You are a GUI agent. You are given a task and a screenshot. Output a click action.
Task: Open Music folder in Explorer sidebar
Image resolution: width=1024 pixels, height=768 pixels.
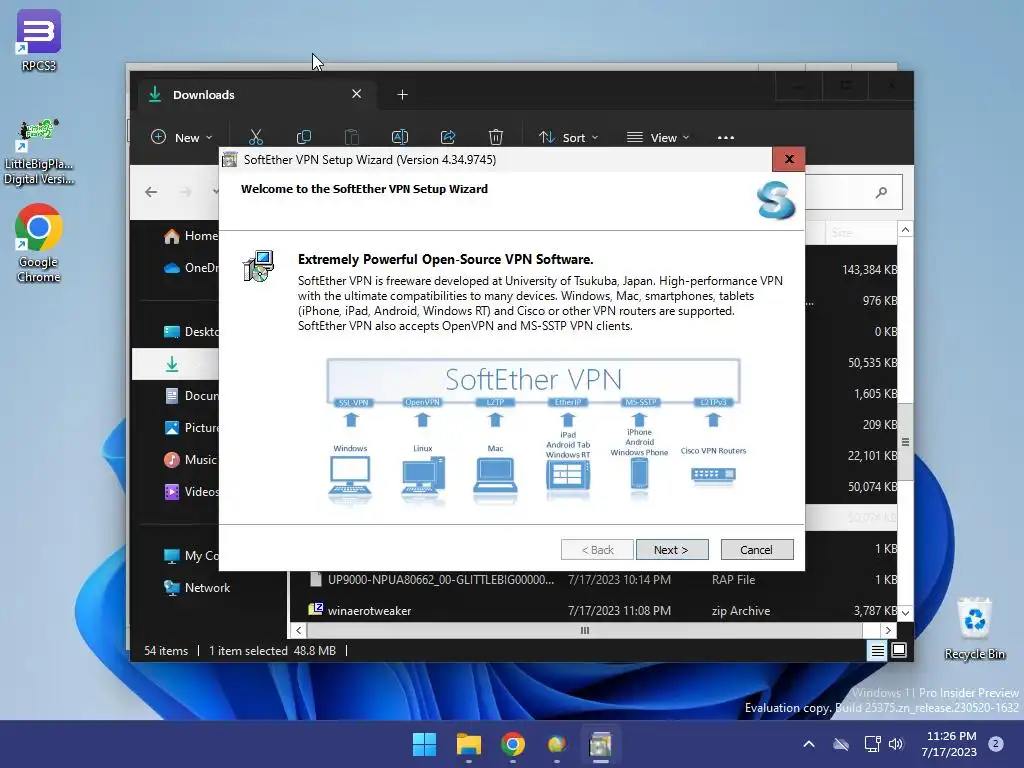[189, 460]
